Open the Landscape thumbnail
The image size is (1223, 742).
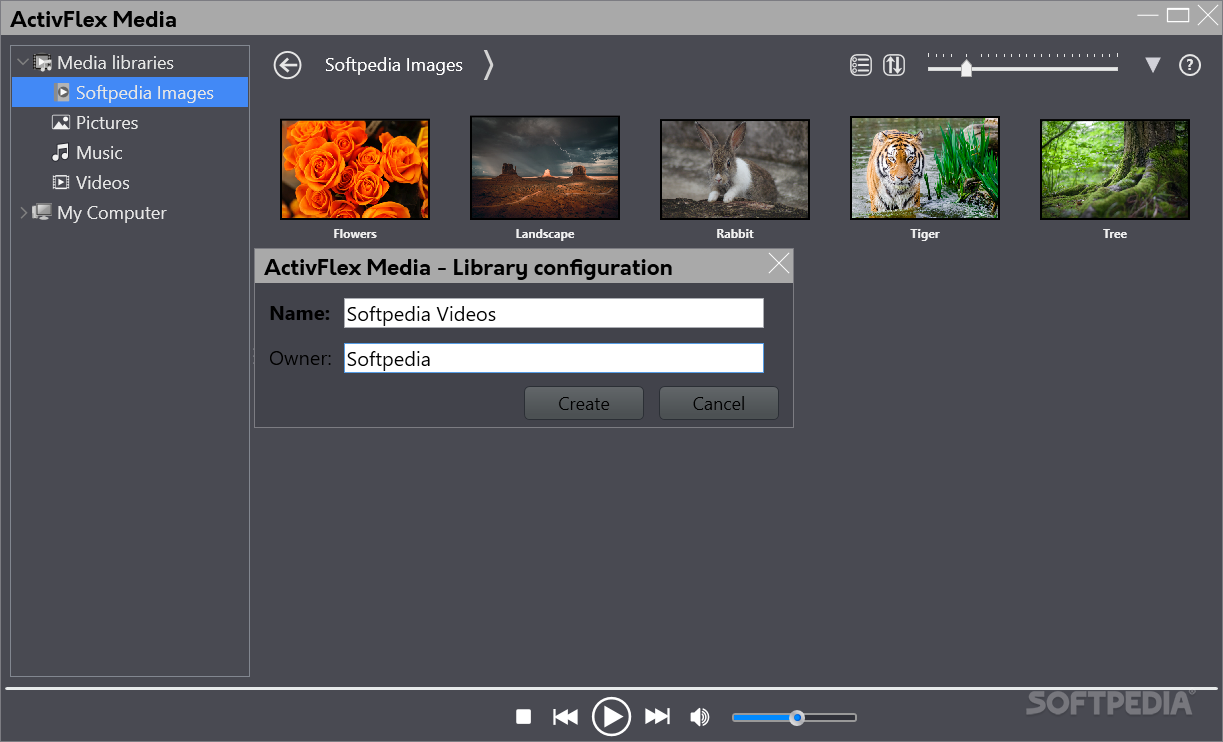click(545, 168)
